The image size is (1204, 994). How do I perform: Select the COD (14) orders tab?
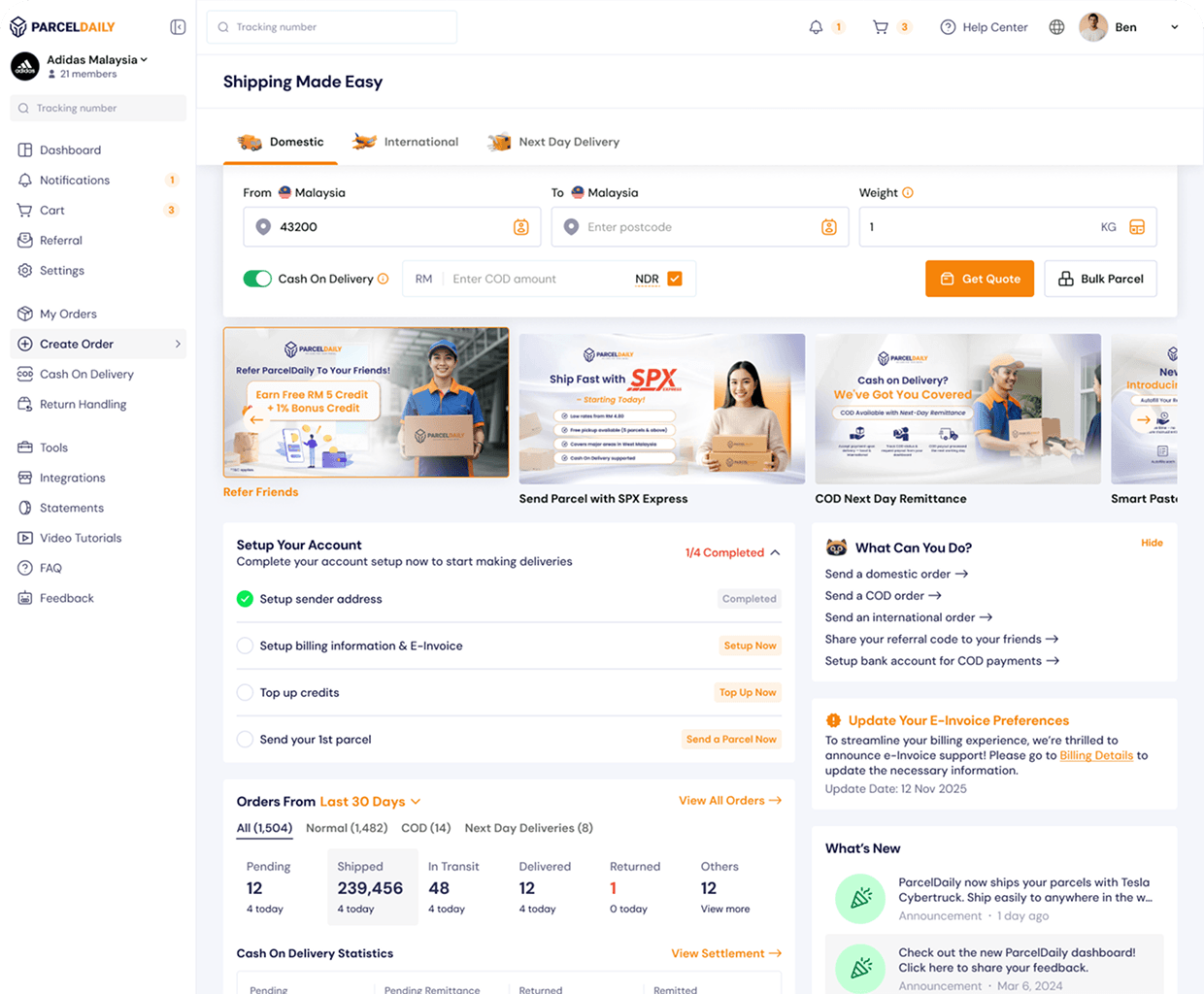(x=426, y=828)
